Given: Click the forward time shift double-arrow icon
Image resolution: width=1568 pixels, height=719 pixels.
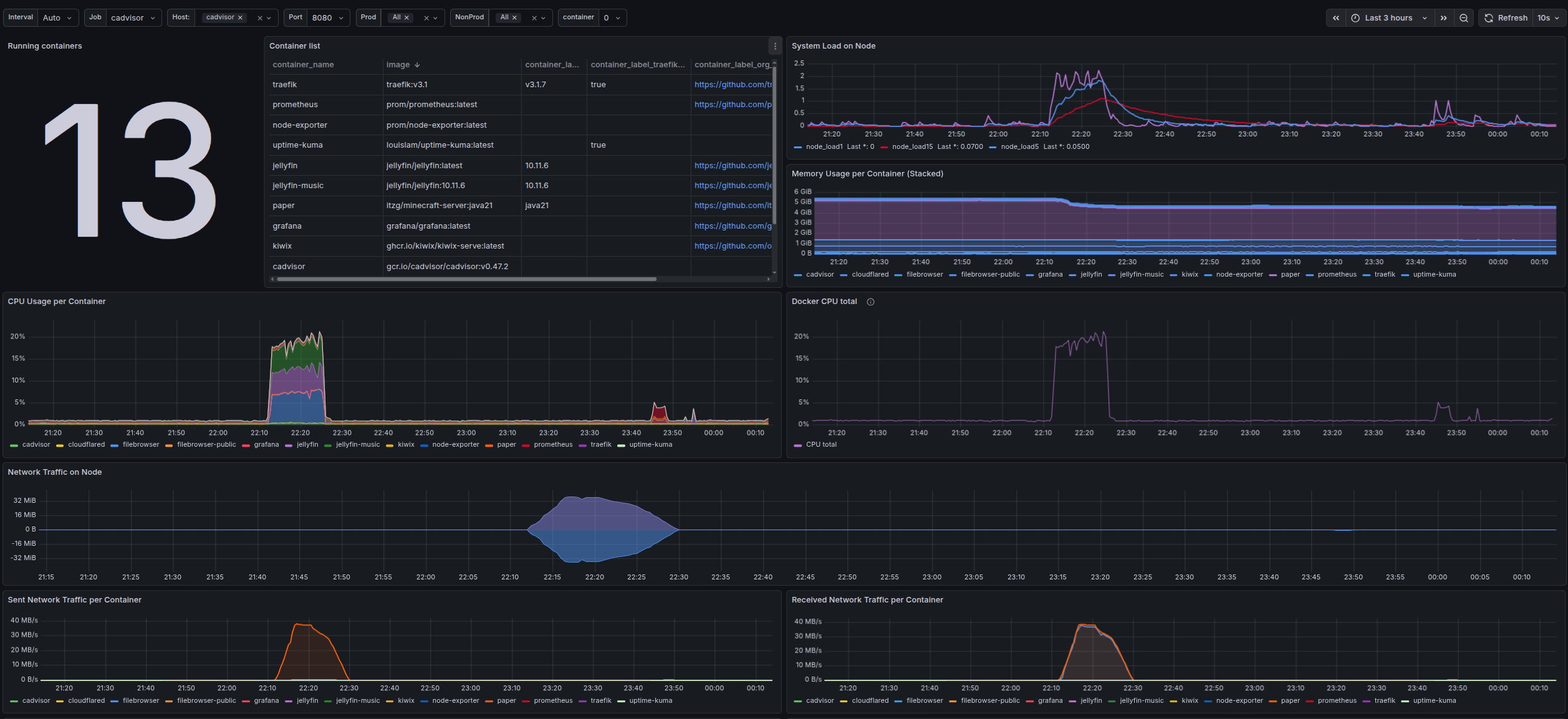Looking at the screenshot, I should pos(1444,17).
